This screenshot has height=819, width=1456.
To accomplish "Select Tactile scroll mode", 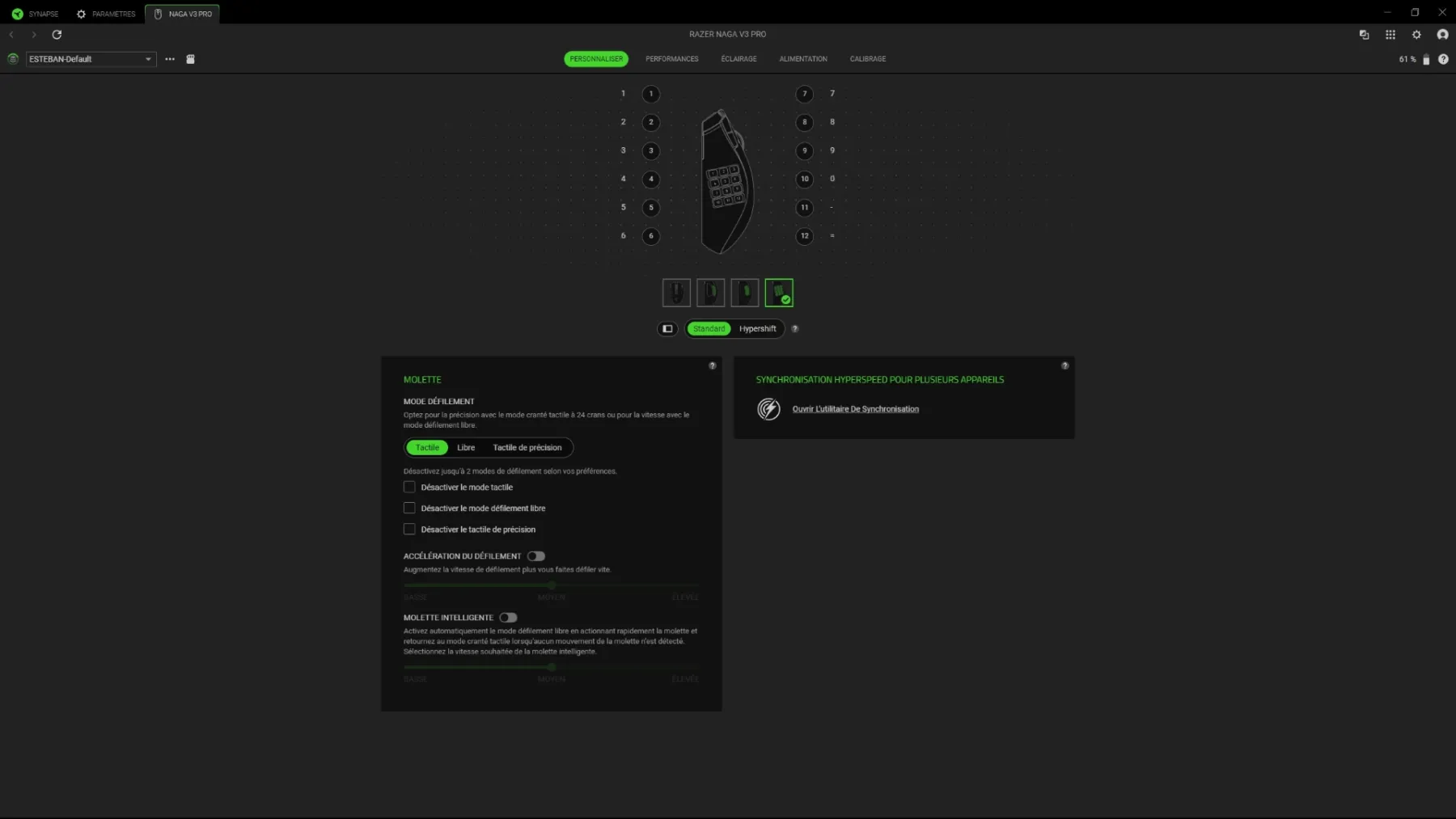I will [x=427, y=448].
